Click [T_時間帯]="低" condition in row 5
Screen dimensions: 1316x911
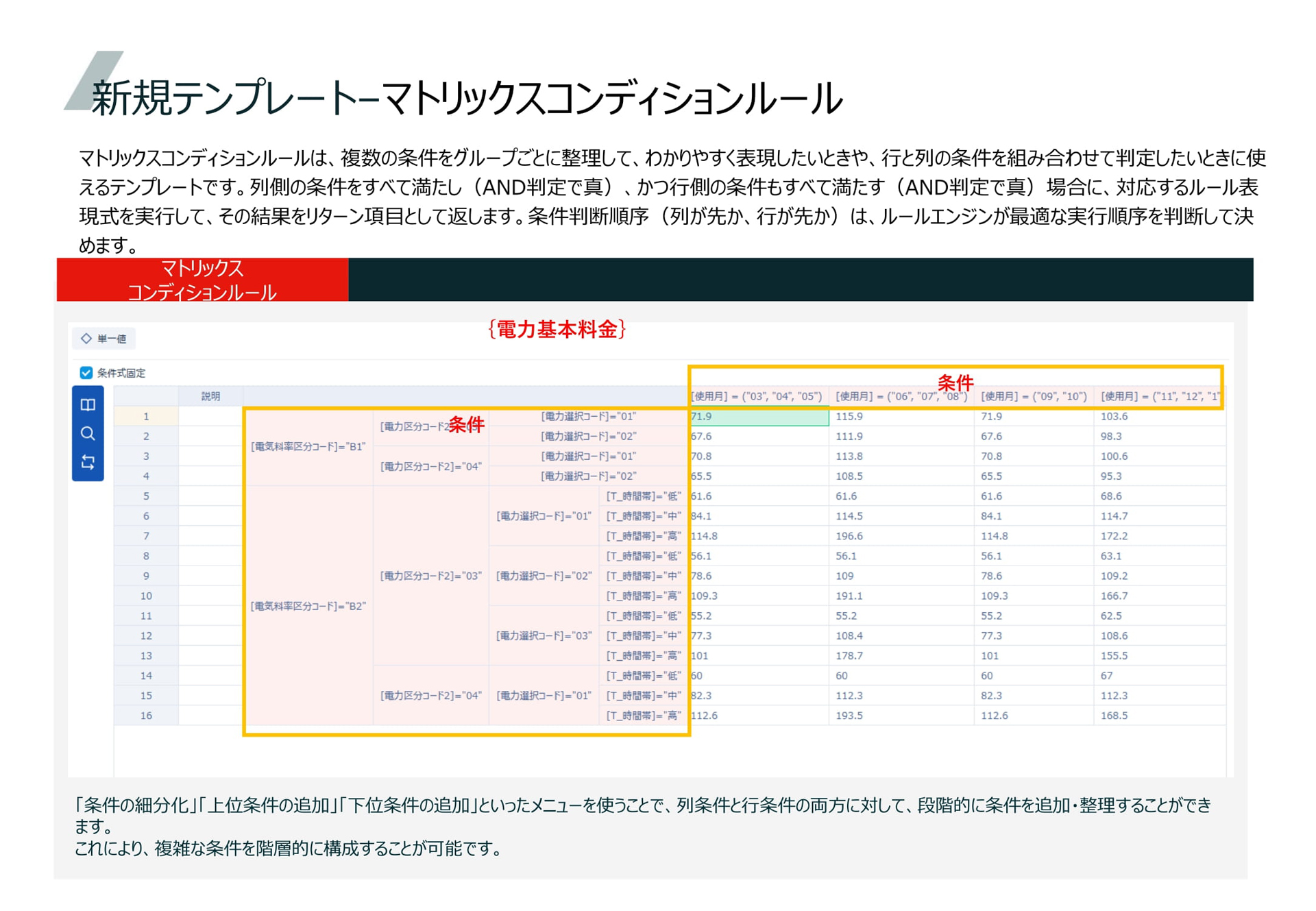[644, 496]
